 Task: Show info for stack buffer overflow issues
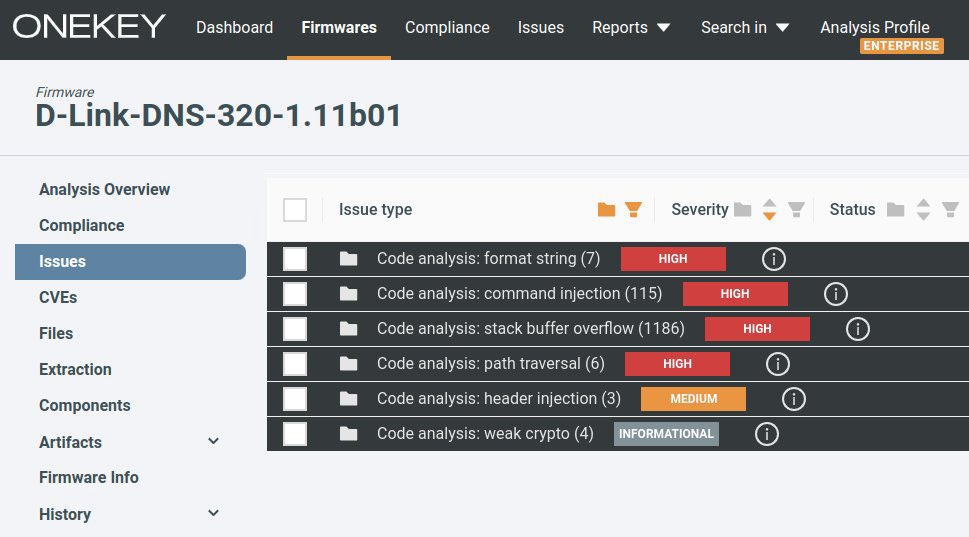pyautogui.click(x=858, y=329)
